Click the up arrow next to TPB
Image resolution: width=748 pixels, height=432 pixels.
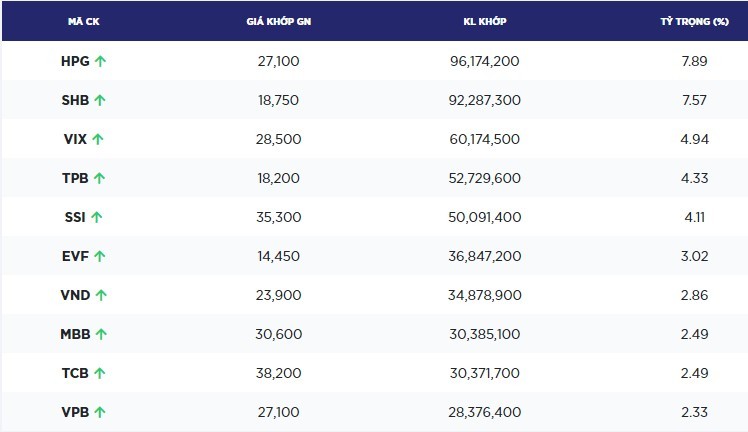pos(100,178)
